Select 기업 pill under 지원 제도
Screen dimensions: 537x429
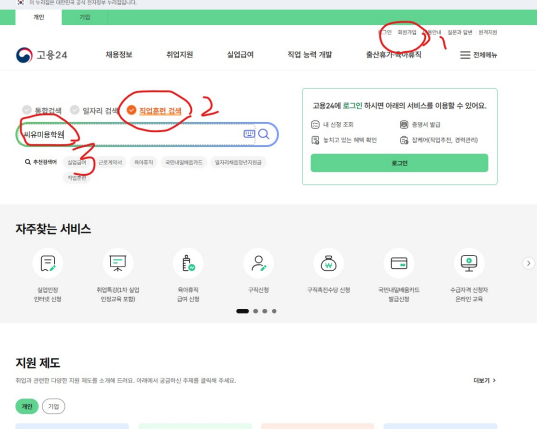[x=53, y=406]
